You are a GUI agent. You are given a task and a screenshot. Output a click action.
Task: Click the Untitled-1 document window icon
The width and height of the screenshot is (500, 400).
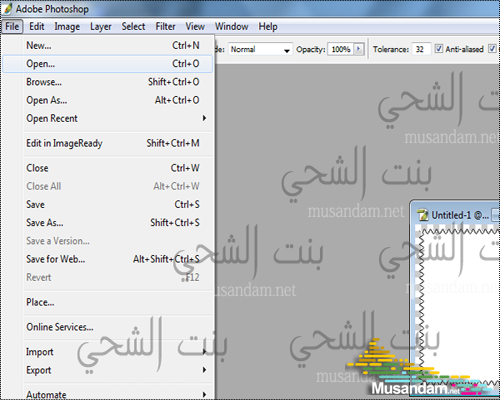[x=423, y=215]
